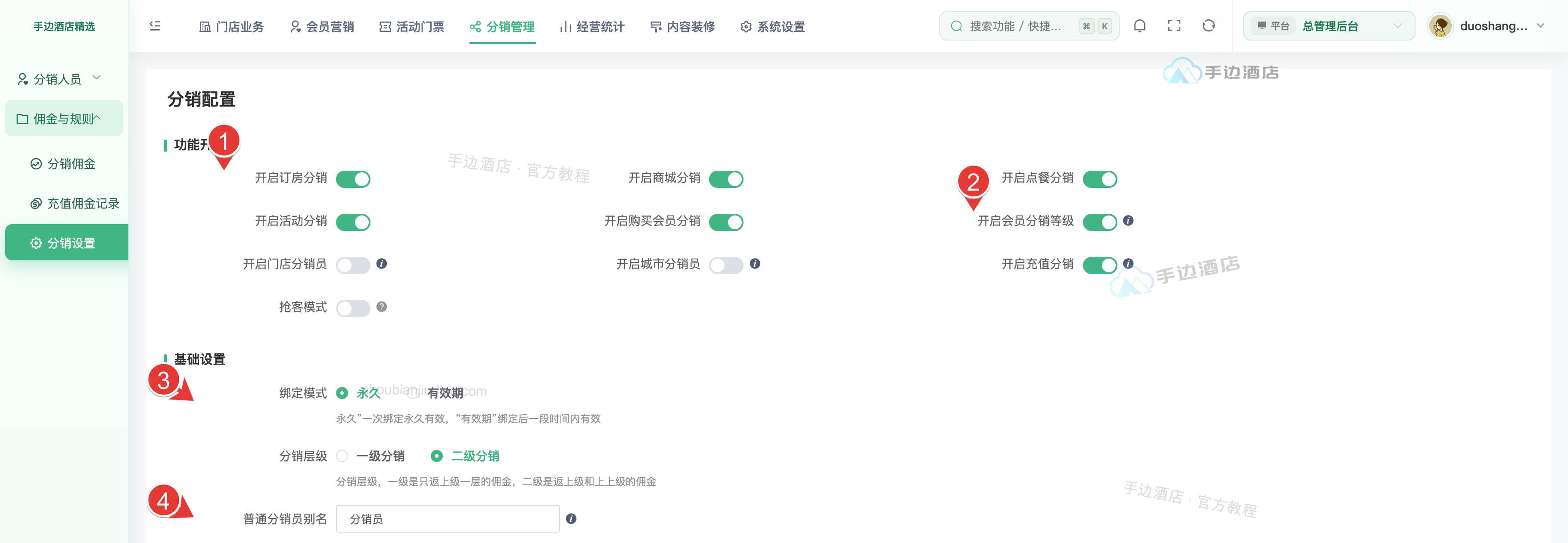This screenshot has width=1568, height=543.
Task: Click 普通分销员别名 text field
Action: (x=448, y=518)
